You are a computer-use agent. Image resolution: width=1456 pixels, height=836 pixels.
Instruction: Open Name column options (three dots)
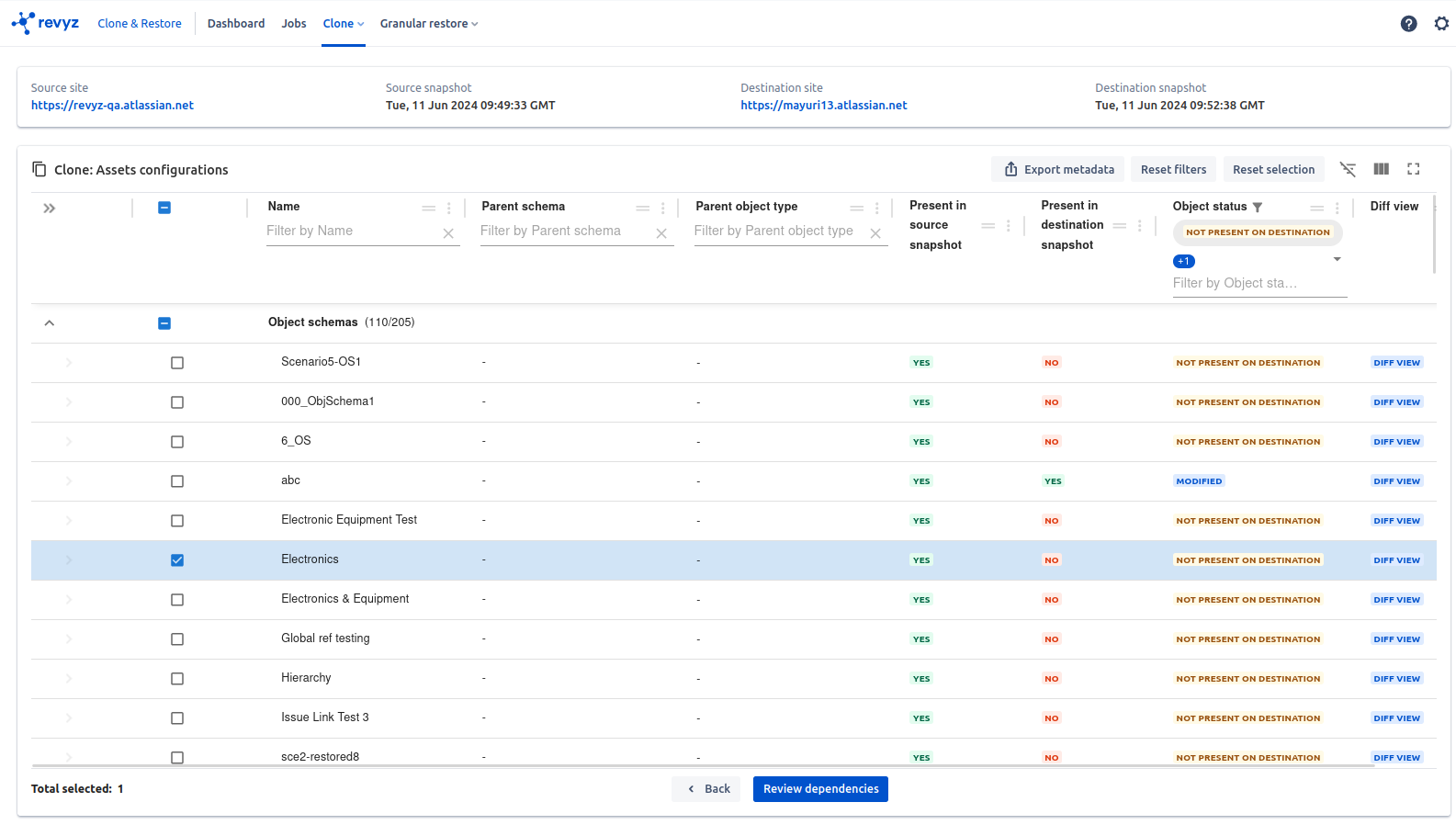tap(449, 209)
